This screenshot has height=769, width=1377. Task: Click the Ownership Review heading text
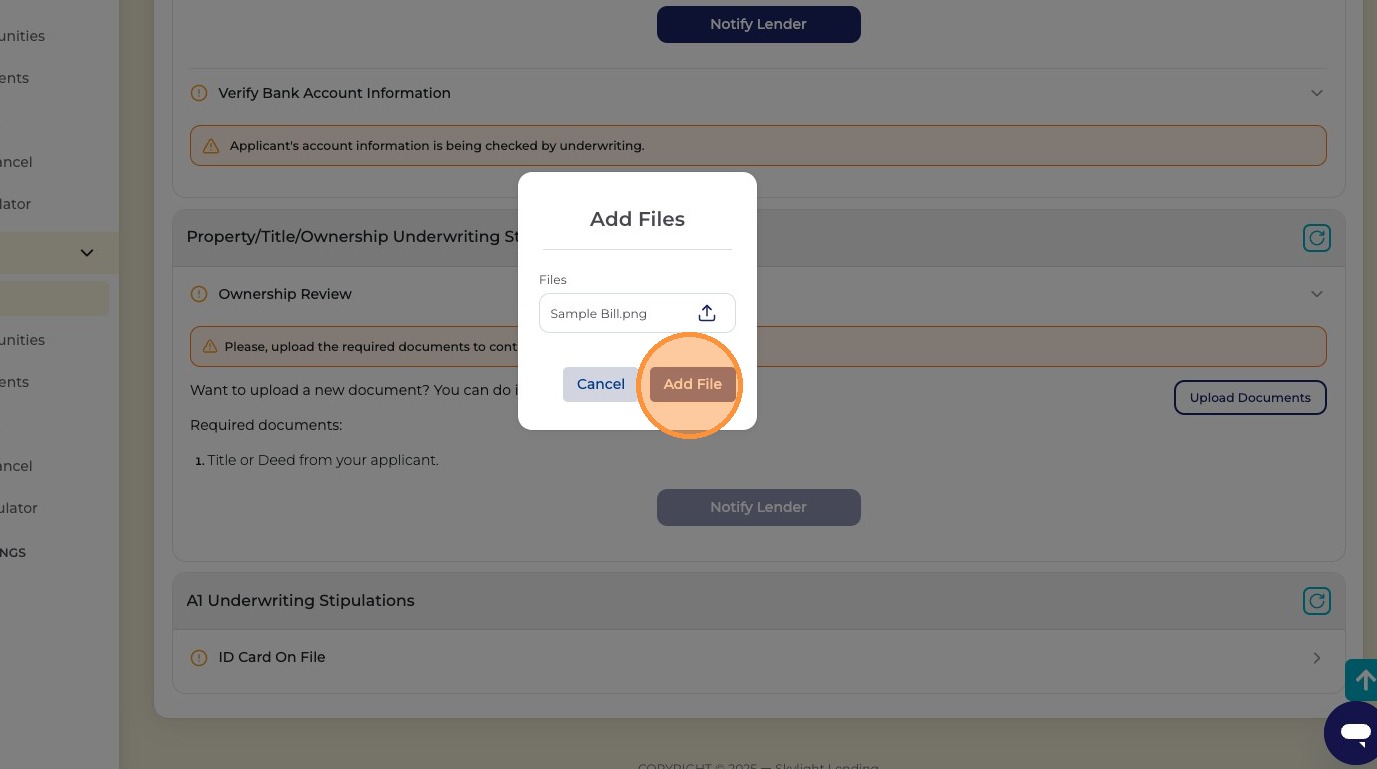pos(285,294)
